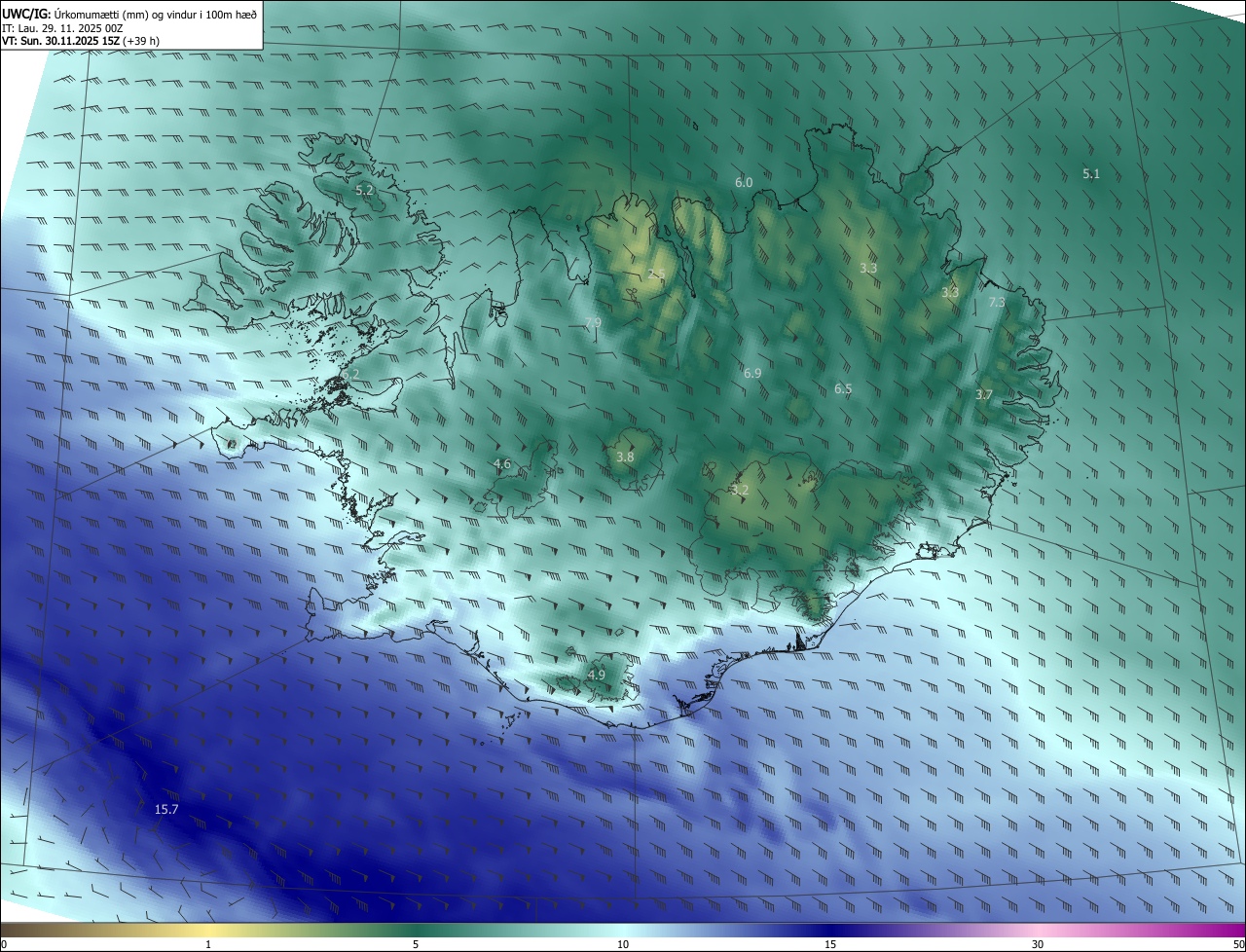Viewport: 1246px width, 952px height.
Task: Click the colour scale tick label 50
Action: pos(1238,944)
